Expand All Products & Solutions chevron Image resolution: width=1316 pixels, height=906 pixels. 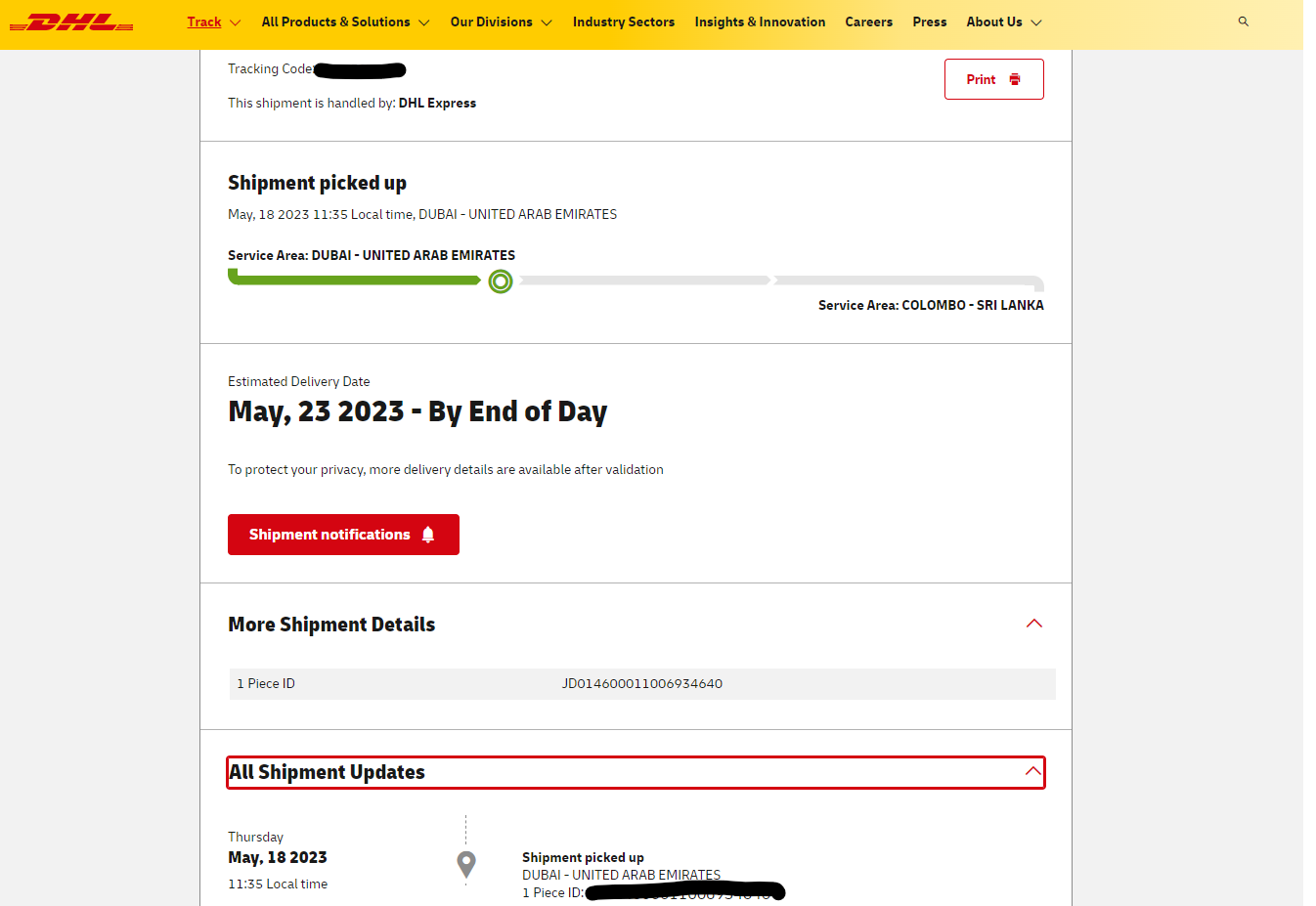point(423,22)
